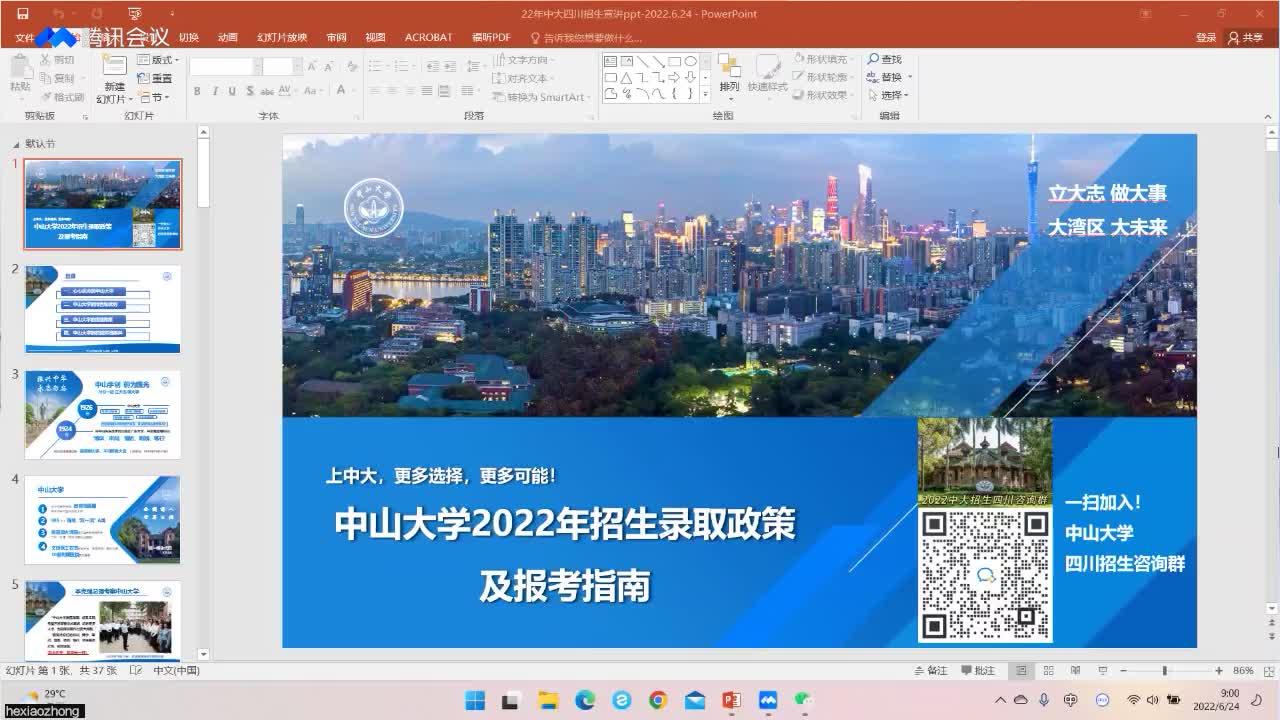Screen dimensions: 1280x720
Task: Click the zoom slider handle
Action: [x=1164, y=671]
